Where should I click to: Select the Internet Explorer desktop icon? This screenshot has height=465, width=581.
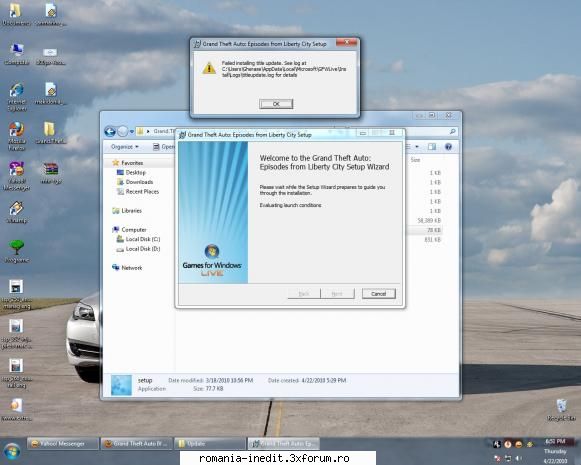[17, 97]
